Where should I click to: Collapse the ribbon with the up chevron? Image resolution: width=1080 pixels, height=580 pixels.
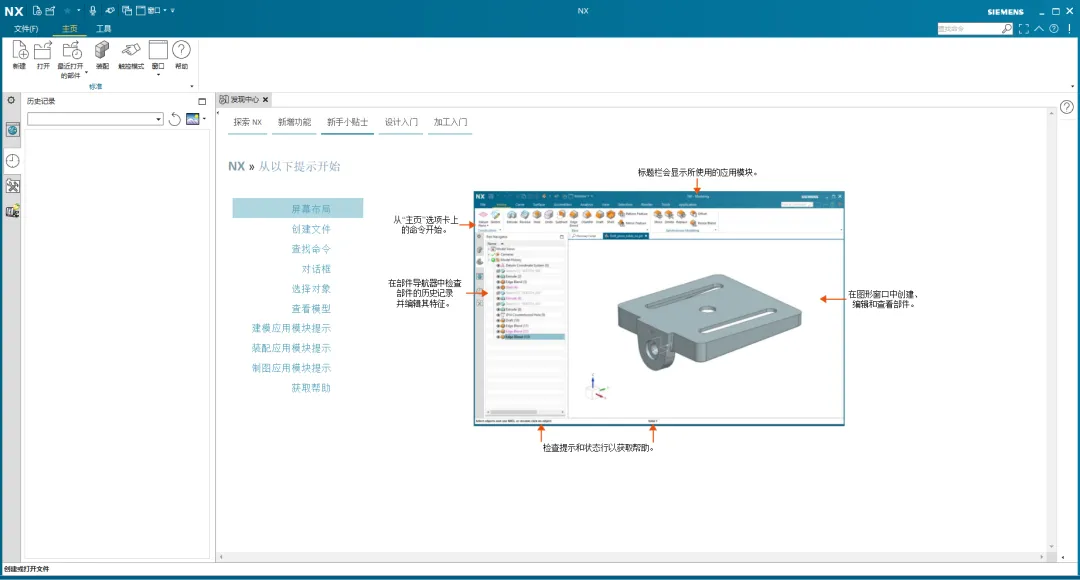pos(1039,29)
